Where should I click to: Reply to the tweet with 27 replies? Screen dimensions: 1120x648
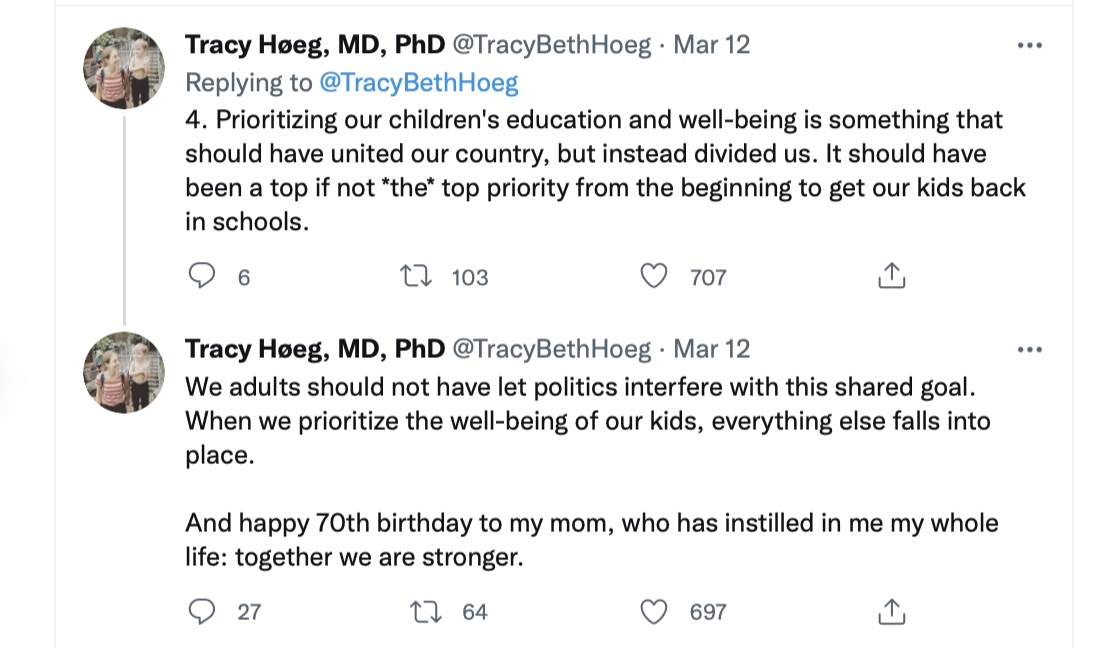[203, 611]
